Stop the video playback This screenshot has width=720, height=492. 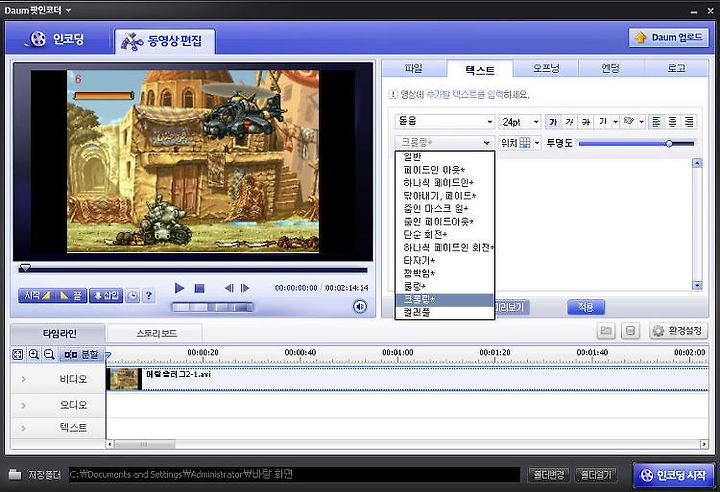(199, 288)
